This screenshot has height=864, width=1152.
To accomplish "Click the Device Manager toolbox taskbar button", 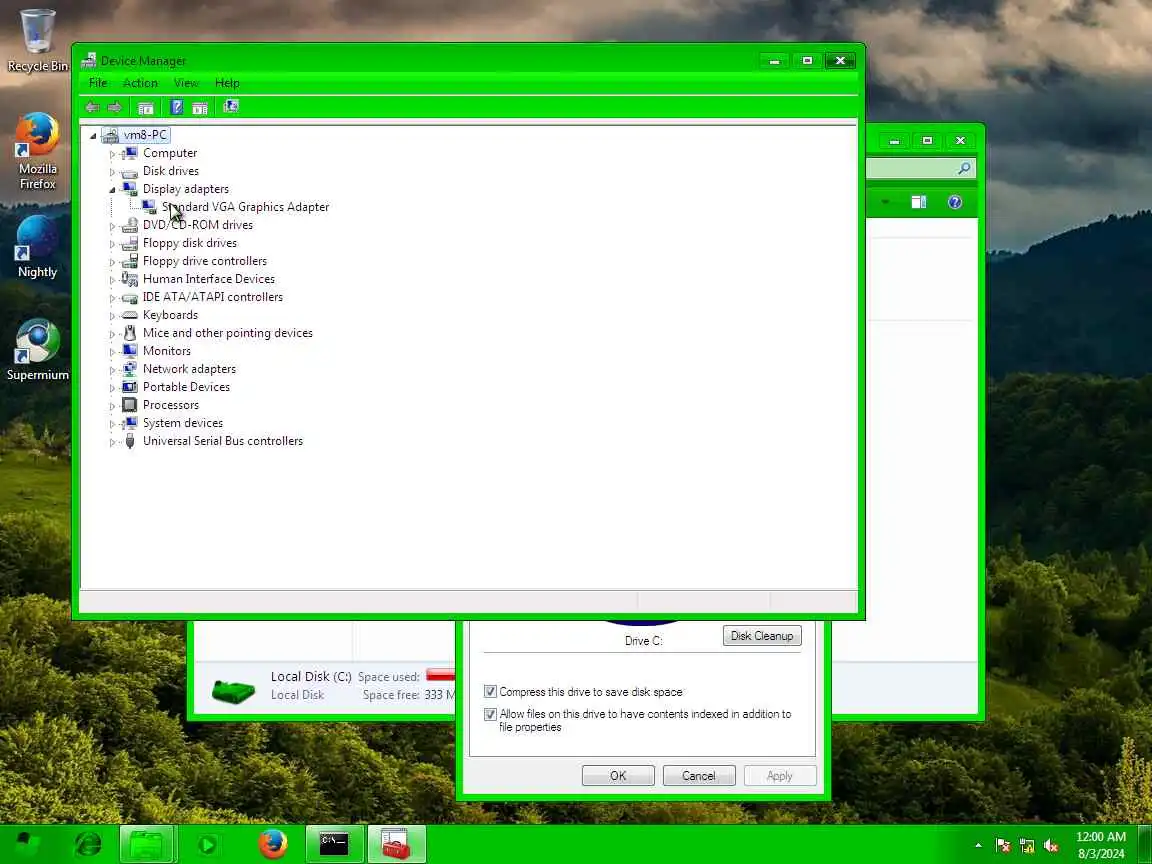I will 397,844.
